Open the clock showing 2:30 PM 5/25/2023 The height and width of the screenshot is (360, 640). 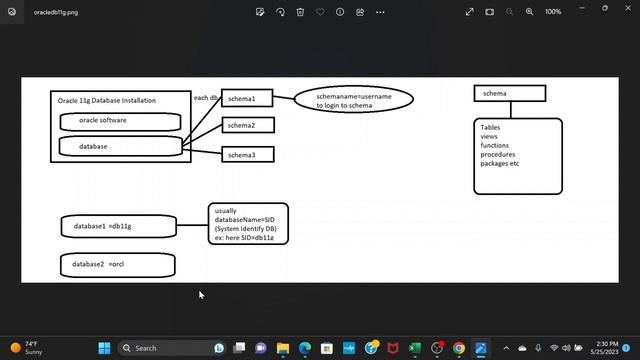[604, 348]
